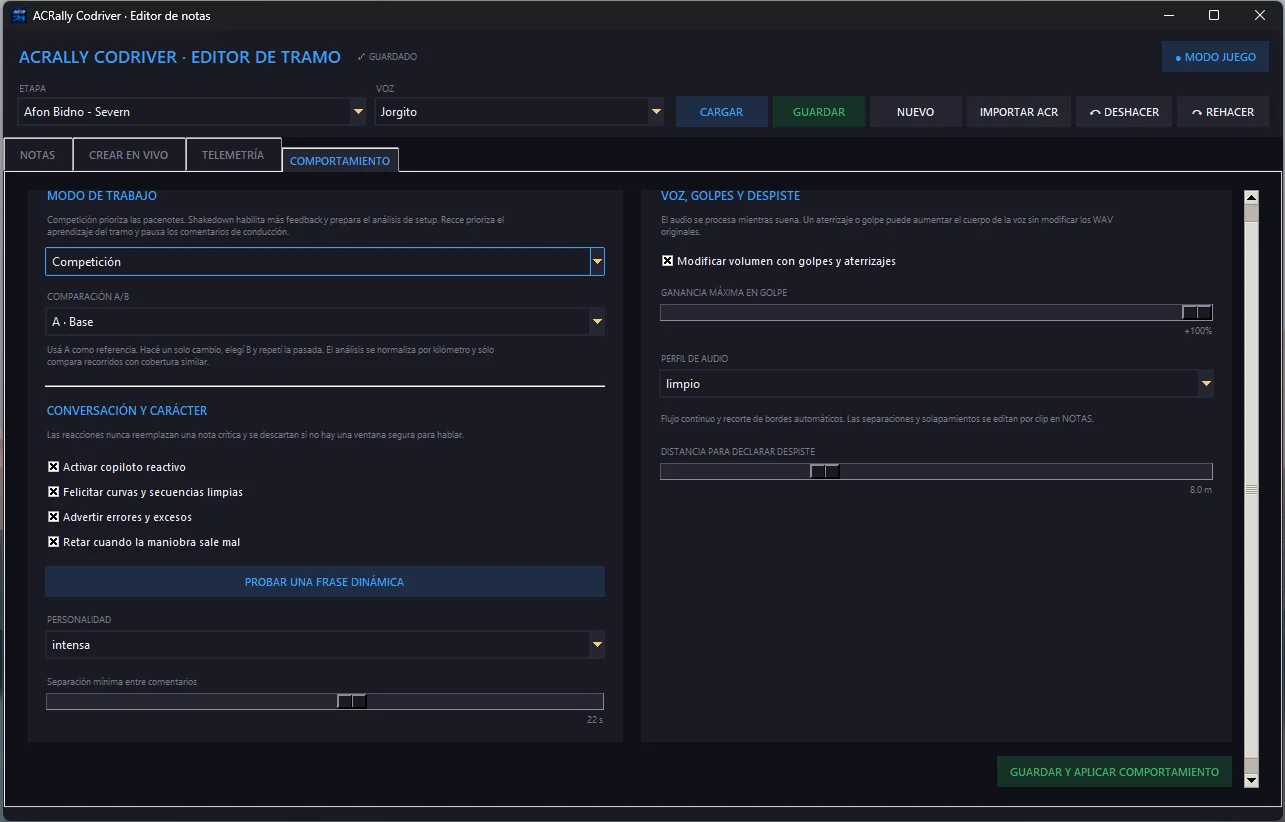Viewport: 1285px width, 822px height.
Task: Go to the TELEMETRÍA tab
Action: pyautogui.click(x=233, y=155)
